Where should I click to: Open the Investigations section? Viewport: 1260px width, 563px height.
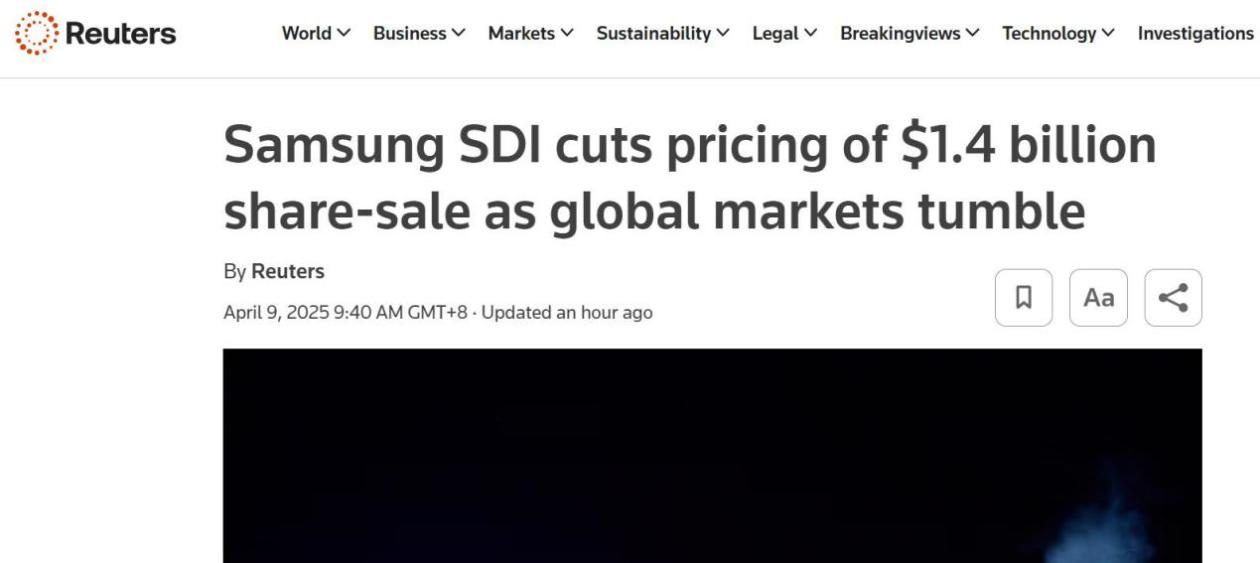tap(1195, 33)
